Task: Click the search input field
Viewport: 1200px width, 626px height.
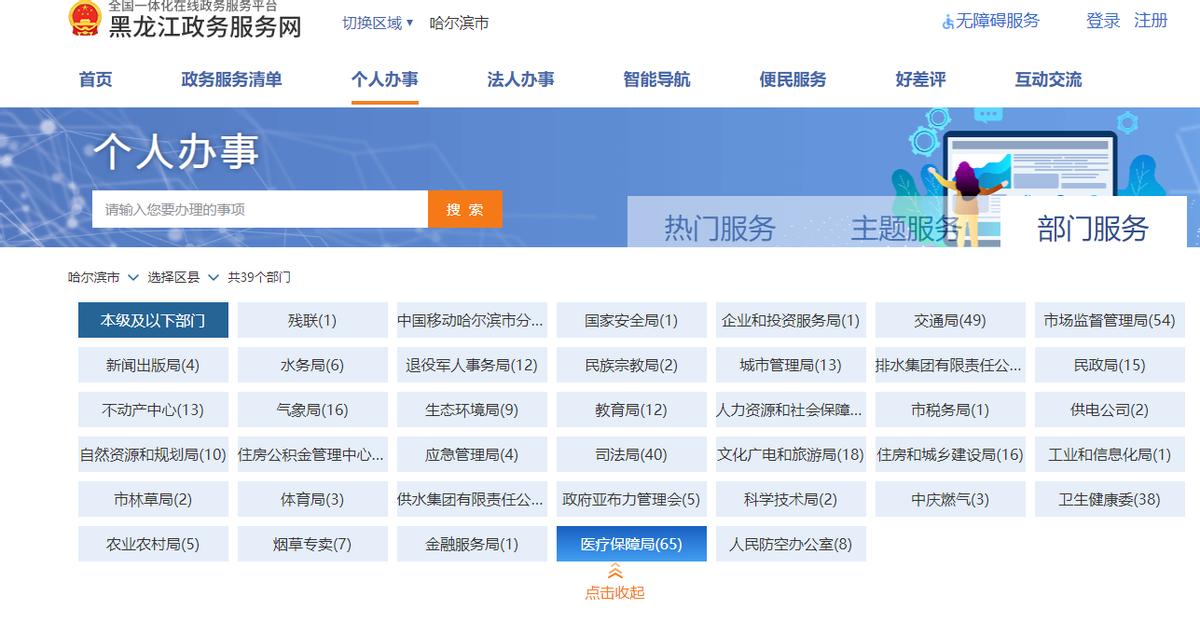Action: [260, 208]
